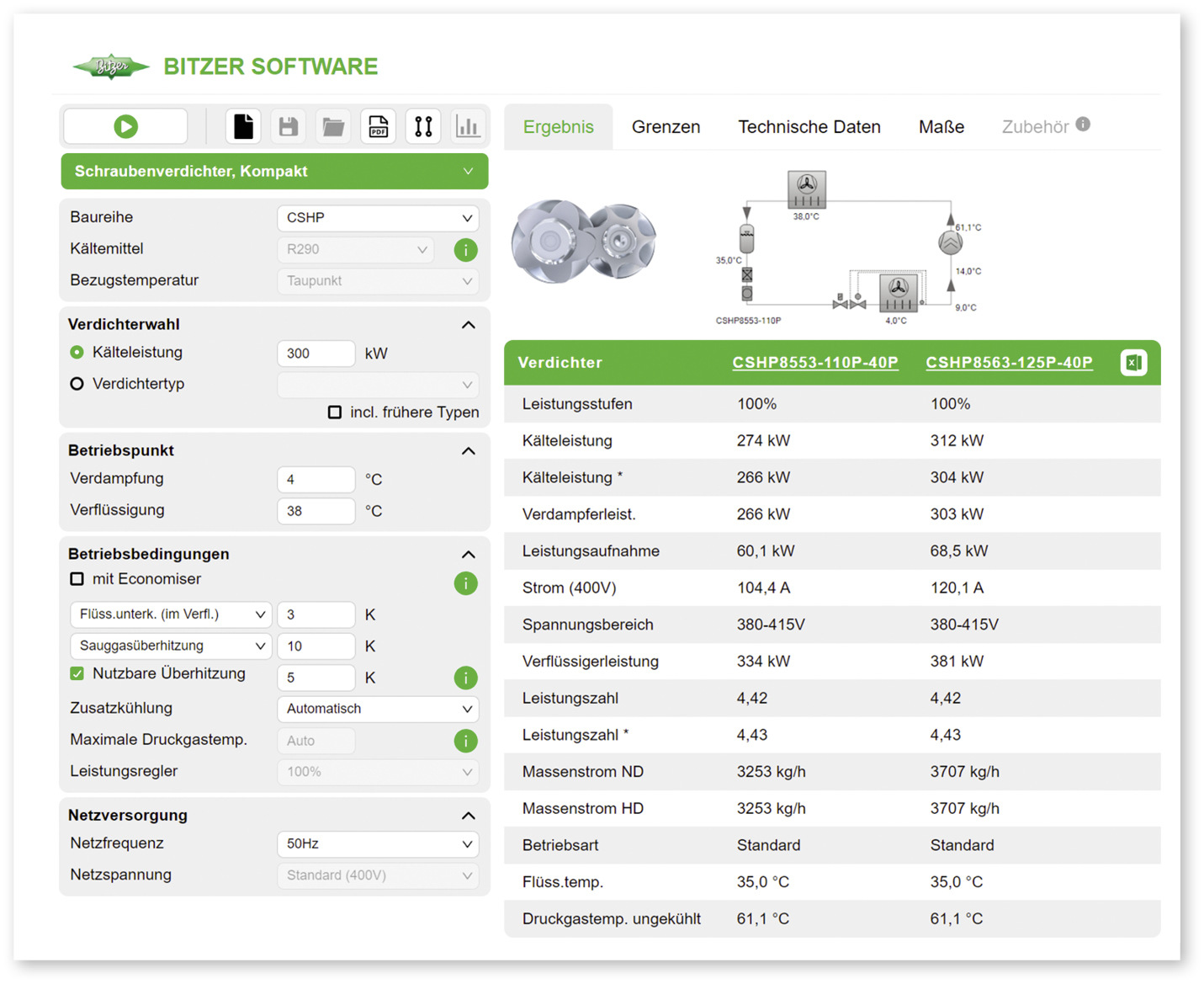Export the results as PDF
Screen dimensions: 1204x984
click(x=378, y=126)
